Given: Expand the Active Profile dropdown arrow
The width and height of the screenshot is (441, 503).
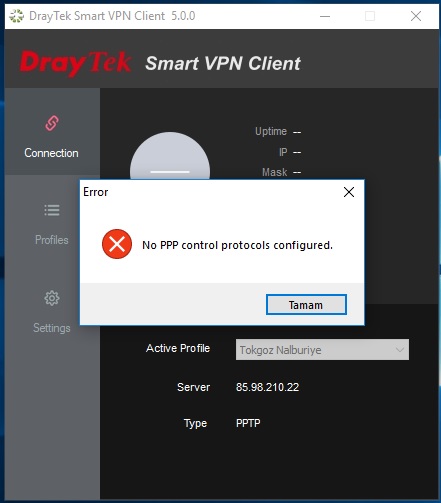Looking at the screenshot, I should click(x=400, y=350).
